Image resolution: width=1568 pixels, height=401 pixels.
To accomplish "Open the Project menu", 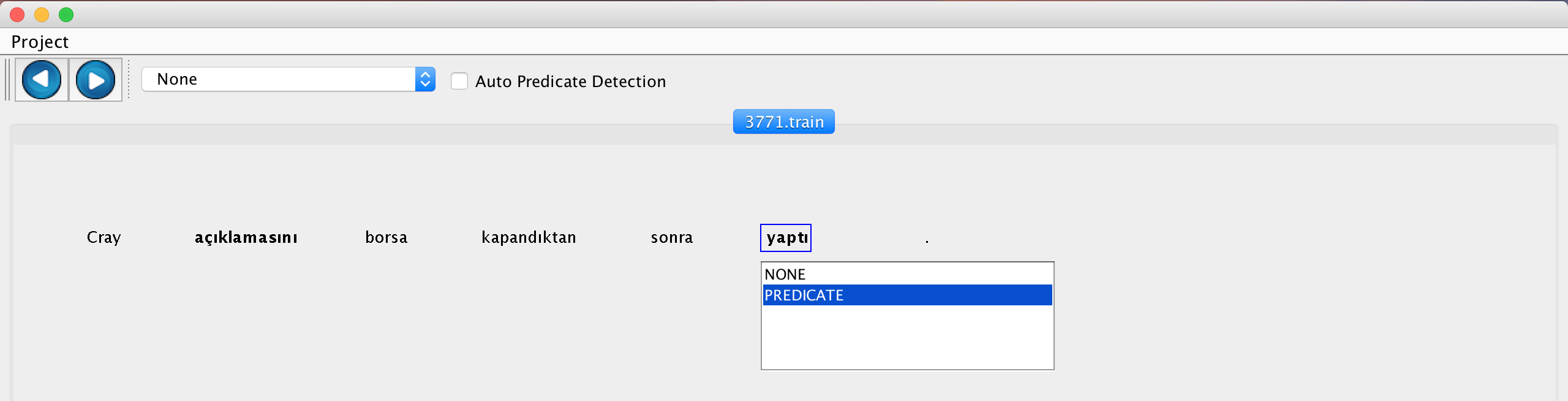I will point(40,42).
